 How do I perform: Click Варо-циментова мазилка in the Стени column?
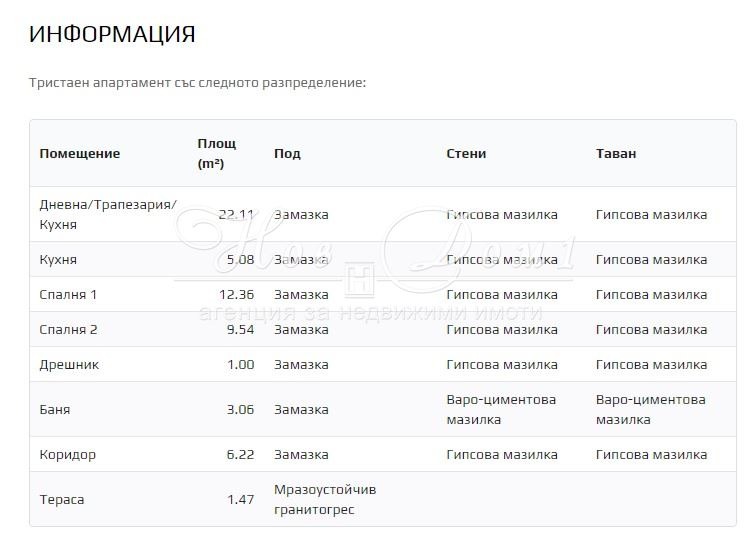coord(501,410)
